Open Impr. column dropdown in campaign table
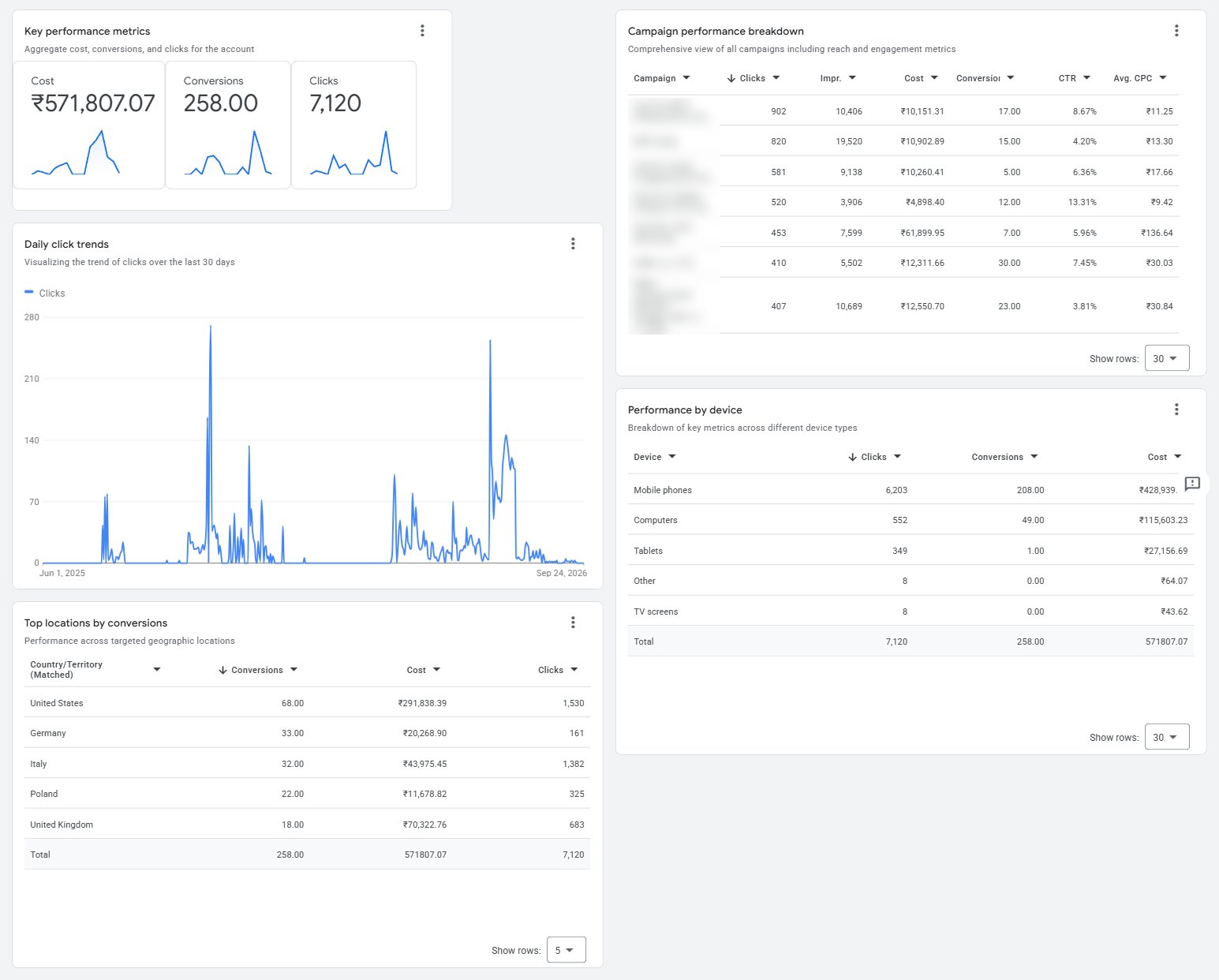 (x=852, y=78)
